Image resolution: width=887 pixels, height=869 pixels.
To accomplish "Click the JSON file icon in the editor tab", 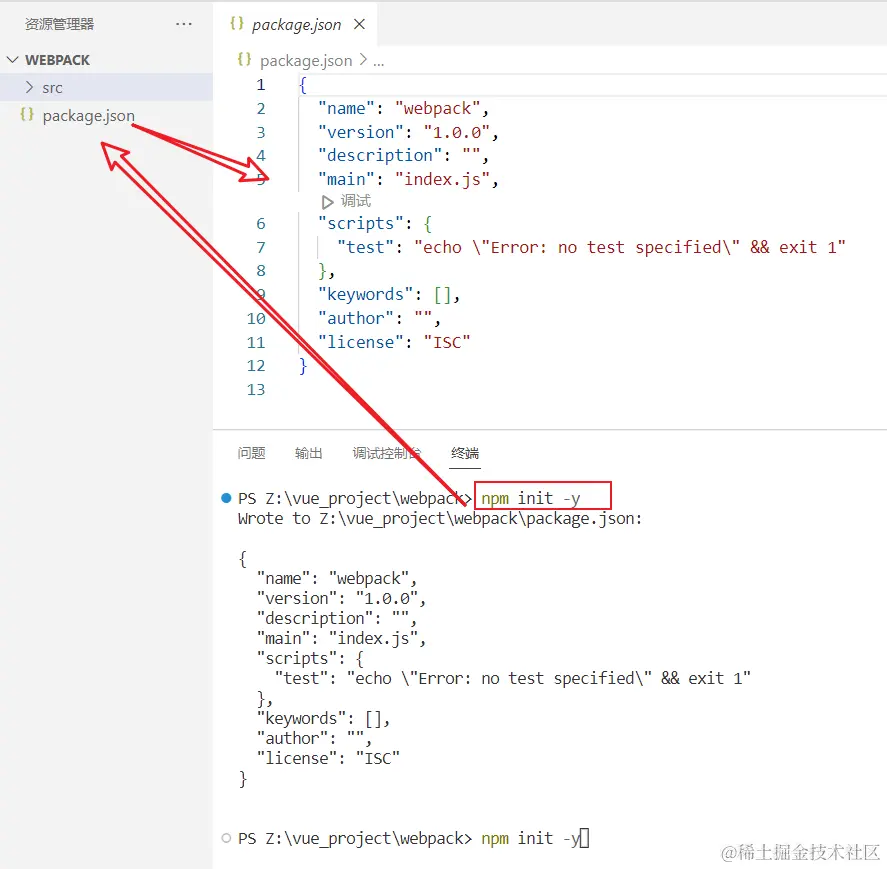I will (236, 24).
